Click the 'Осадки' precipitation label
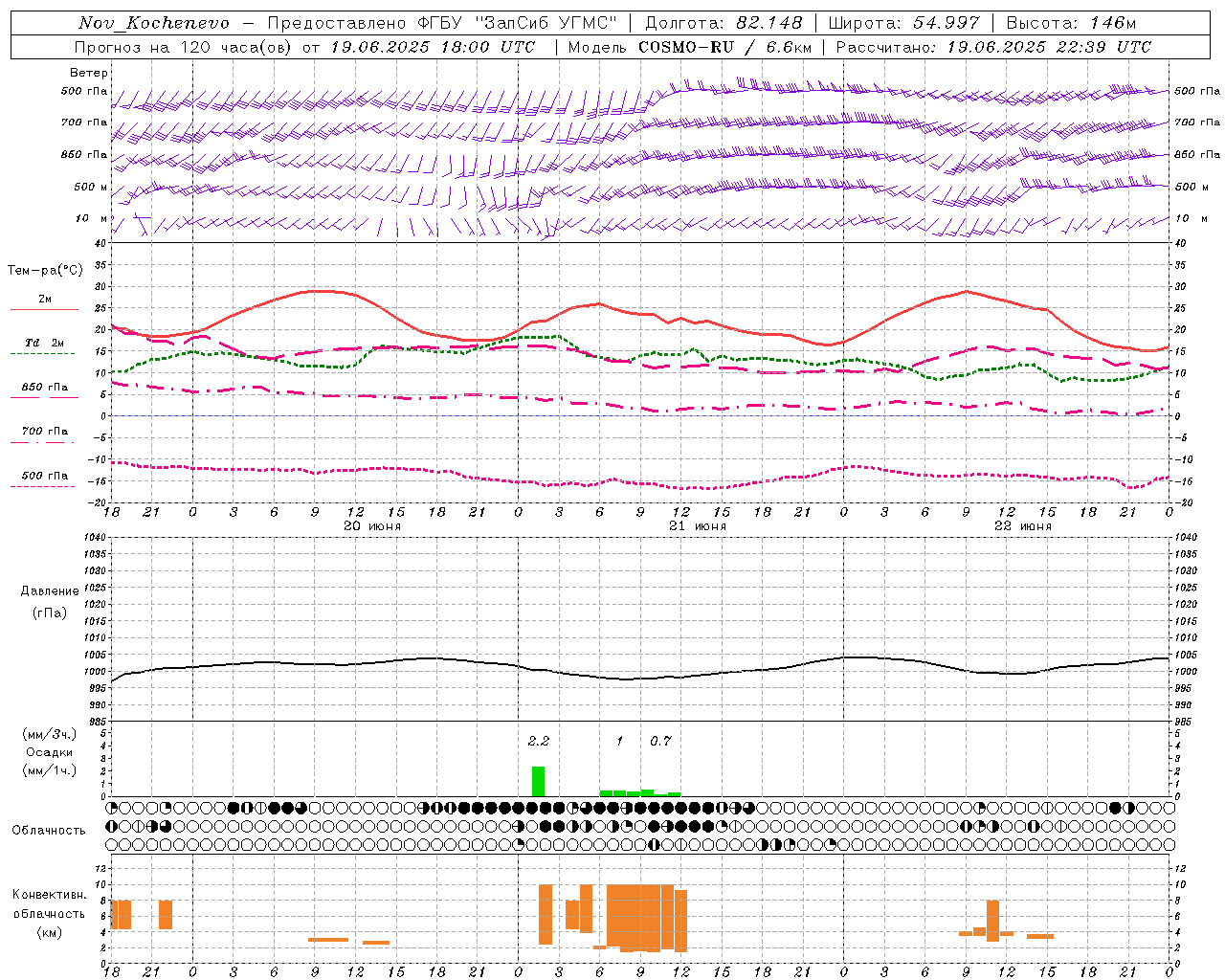Image resolution: width=1225 pixels, height=980 pixels. coord(49,752)
